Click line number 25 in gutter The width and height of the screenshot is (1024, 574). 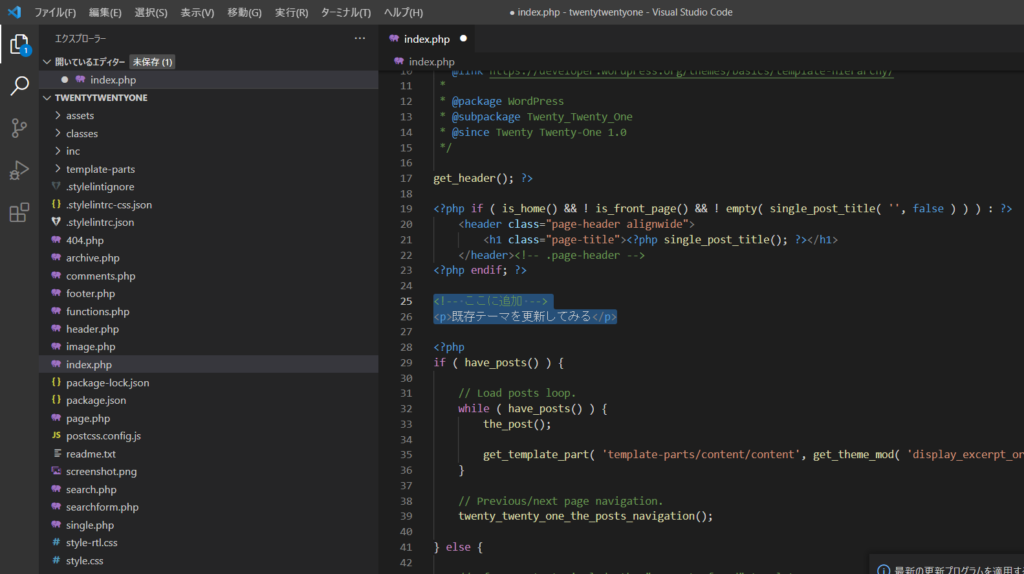pyautogui.click(x=406, y=301)
